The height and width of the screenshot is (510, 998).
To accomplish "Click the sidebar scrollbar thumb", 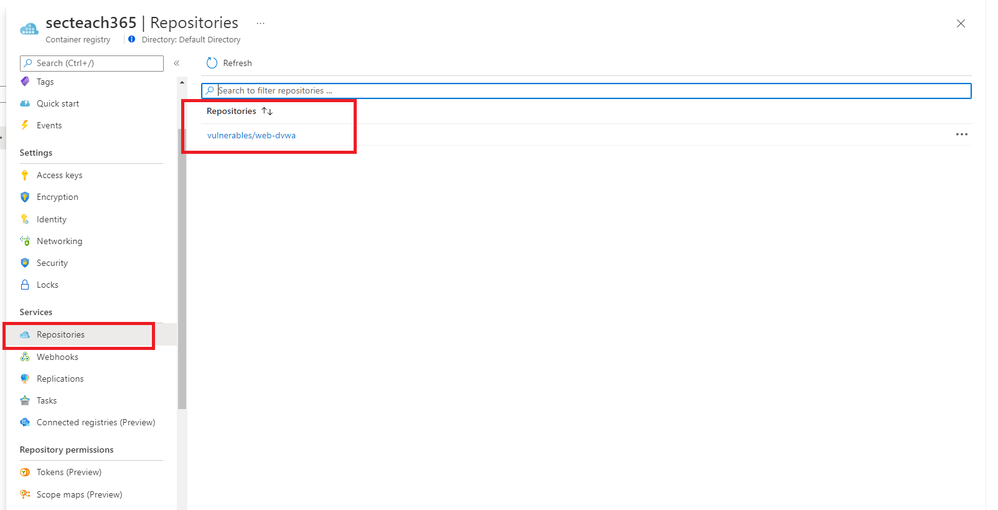I will (x=182, y=269).
